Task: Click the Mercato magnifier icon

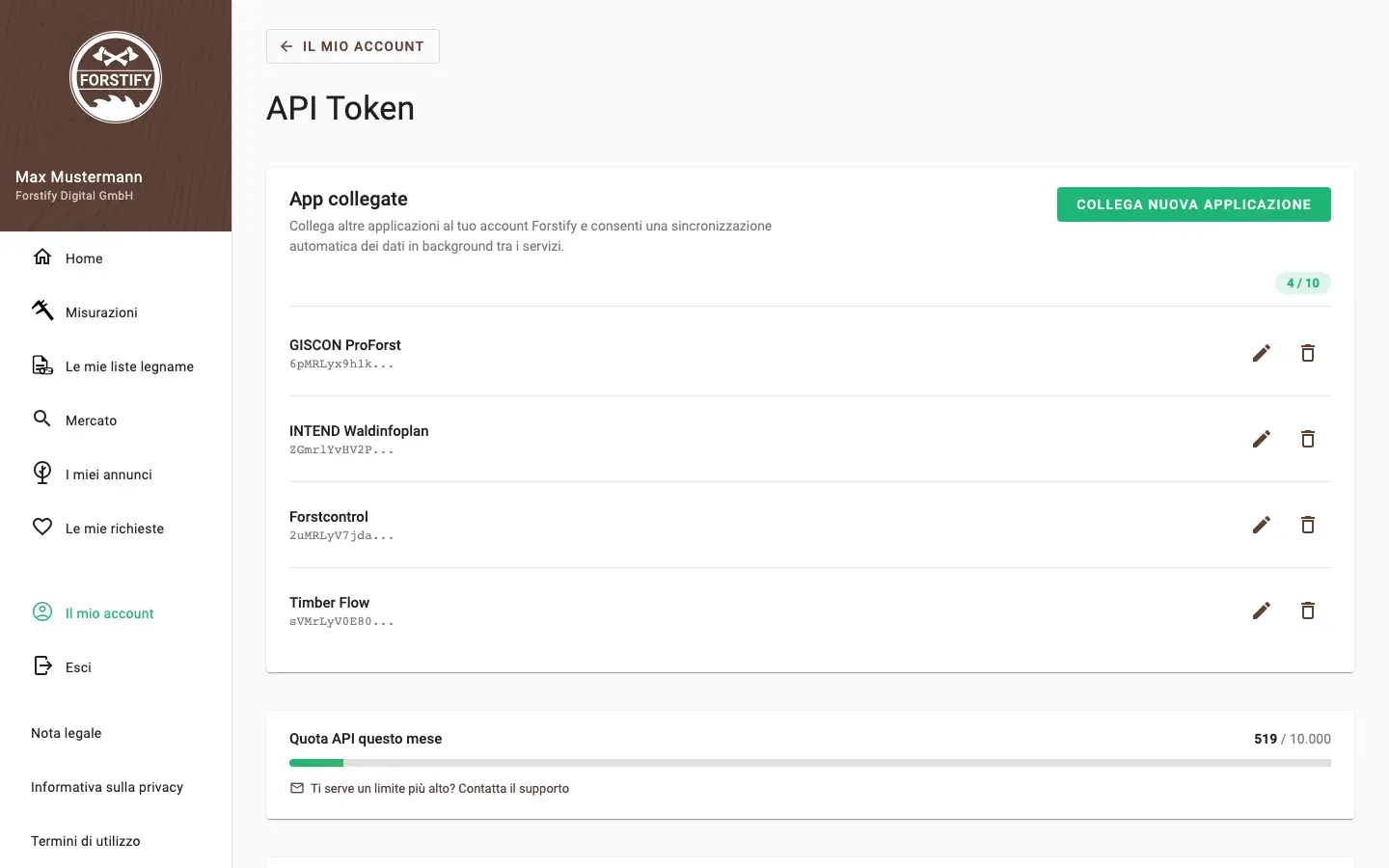Action: tap(41, 419)
